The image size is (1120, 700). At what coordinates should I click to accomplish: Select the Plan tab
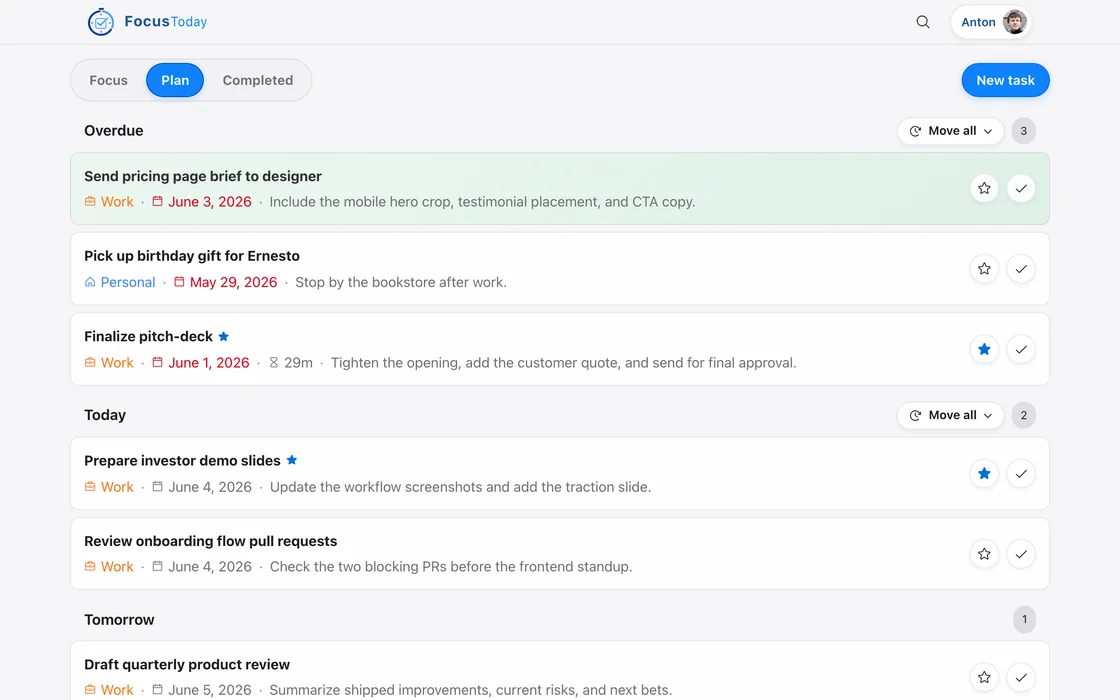click(175, 80)
